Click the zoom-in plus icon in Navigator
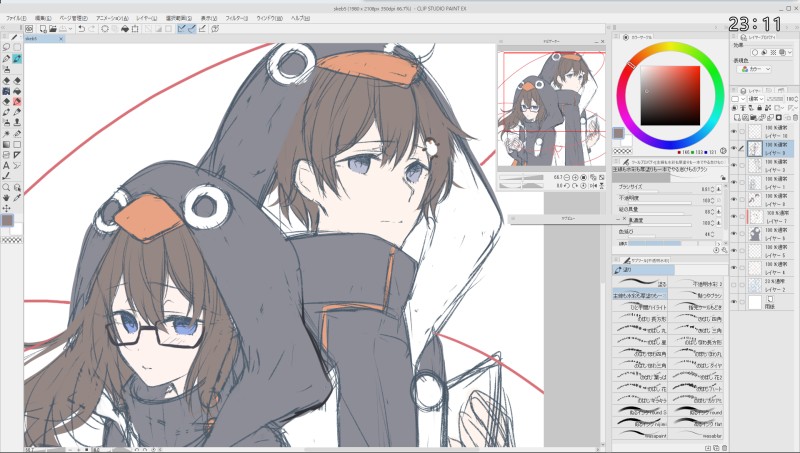 pos(575,178)
